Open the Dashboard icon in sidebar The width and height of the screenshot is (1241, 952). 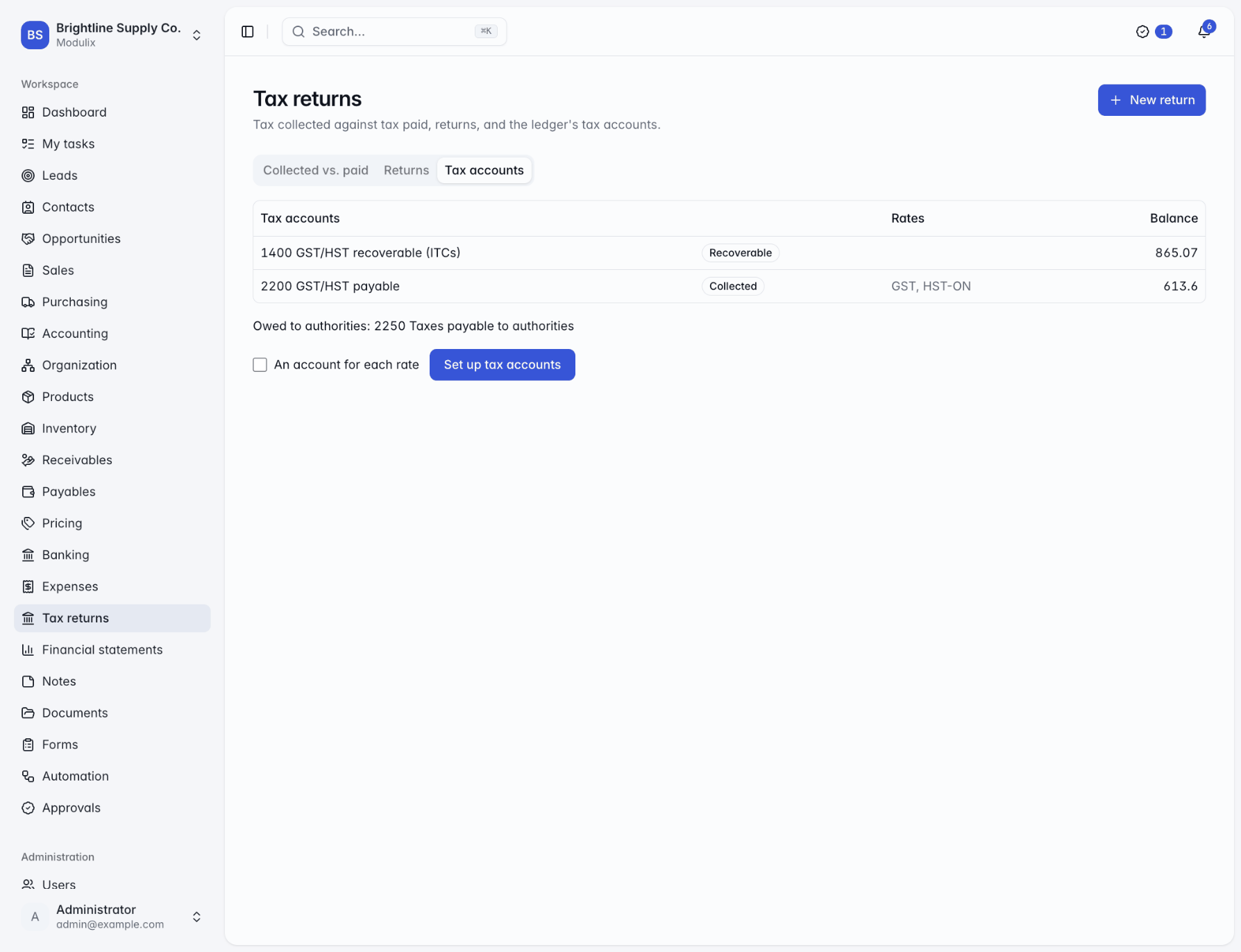[x=28, y=112]
